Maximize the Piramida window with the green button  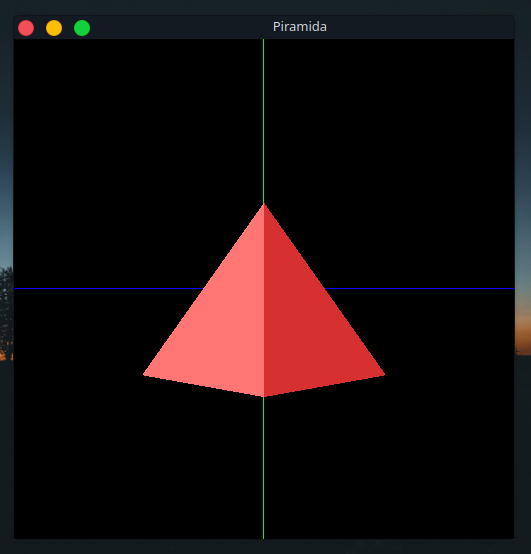click(82, 28)
